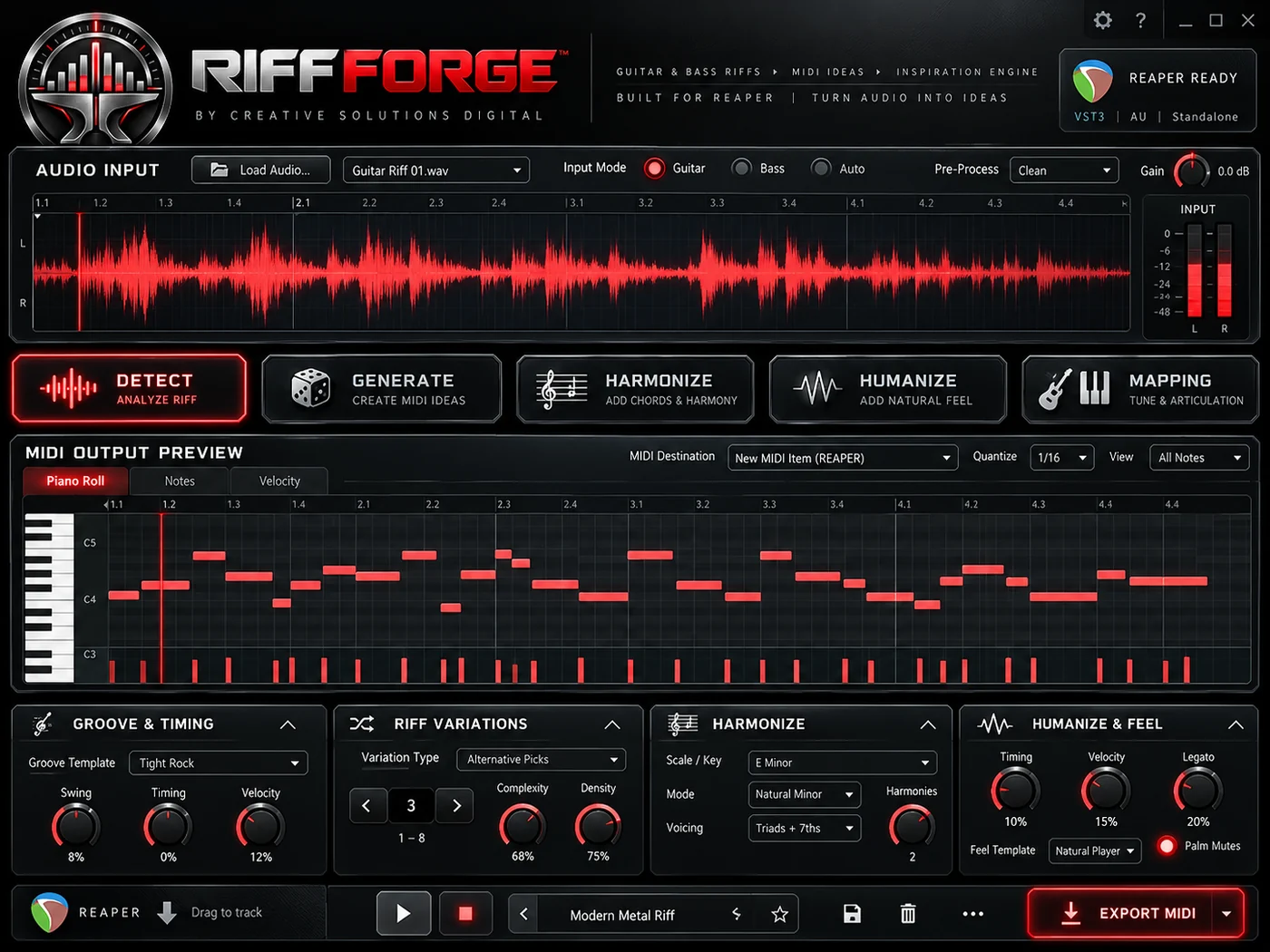
Task: Click the Drag to track arrow icon
Action: (167, 912)
